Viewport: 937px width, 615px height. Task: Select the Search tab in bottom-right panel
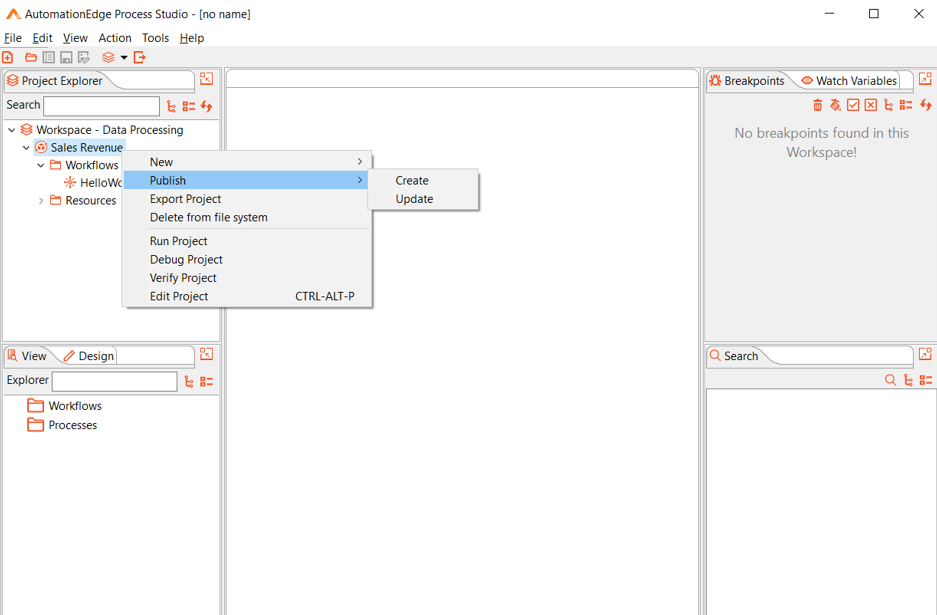tap(734, 356)
